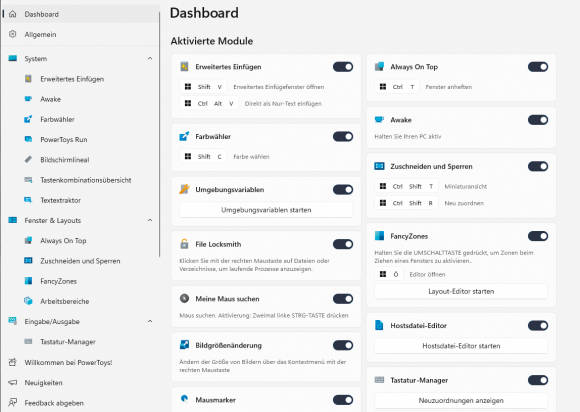Image resolution: width=580 pixels, height=412 pixels.
Task: Collapse the Fenster & Layouts group
Action: [x=150, y=220]
